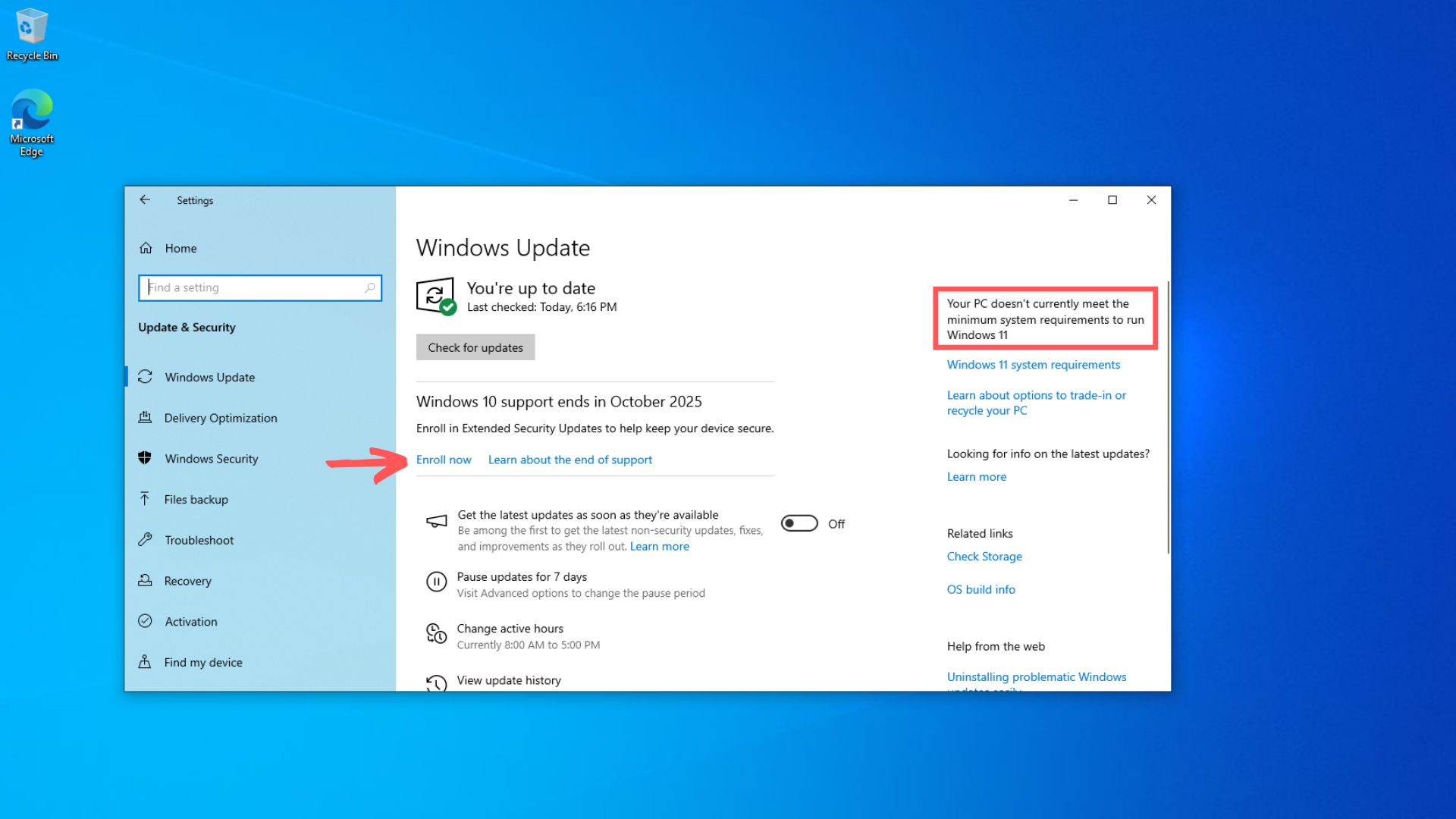Click the back arrow in Settings
Image resolution: width=1456 pixels, height=819 pixels.
pyautogui.click(x=145, y=199)
